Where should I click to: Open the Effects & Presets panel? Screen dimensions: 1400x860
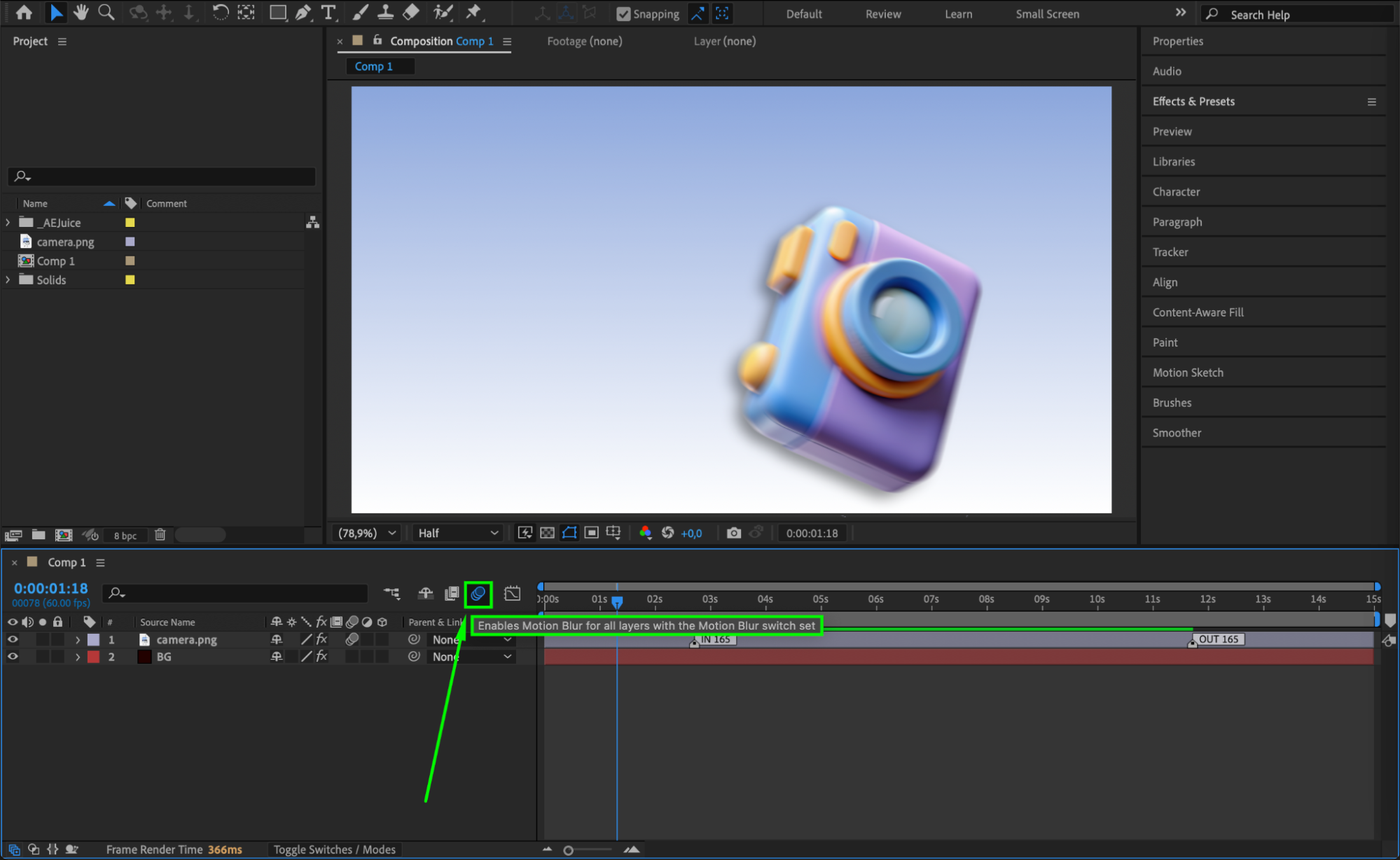(x=1193, y=102)
